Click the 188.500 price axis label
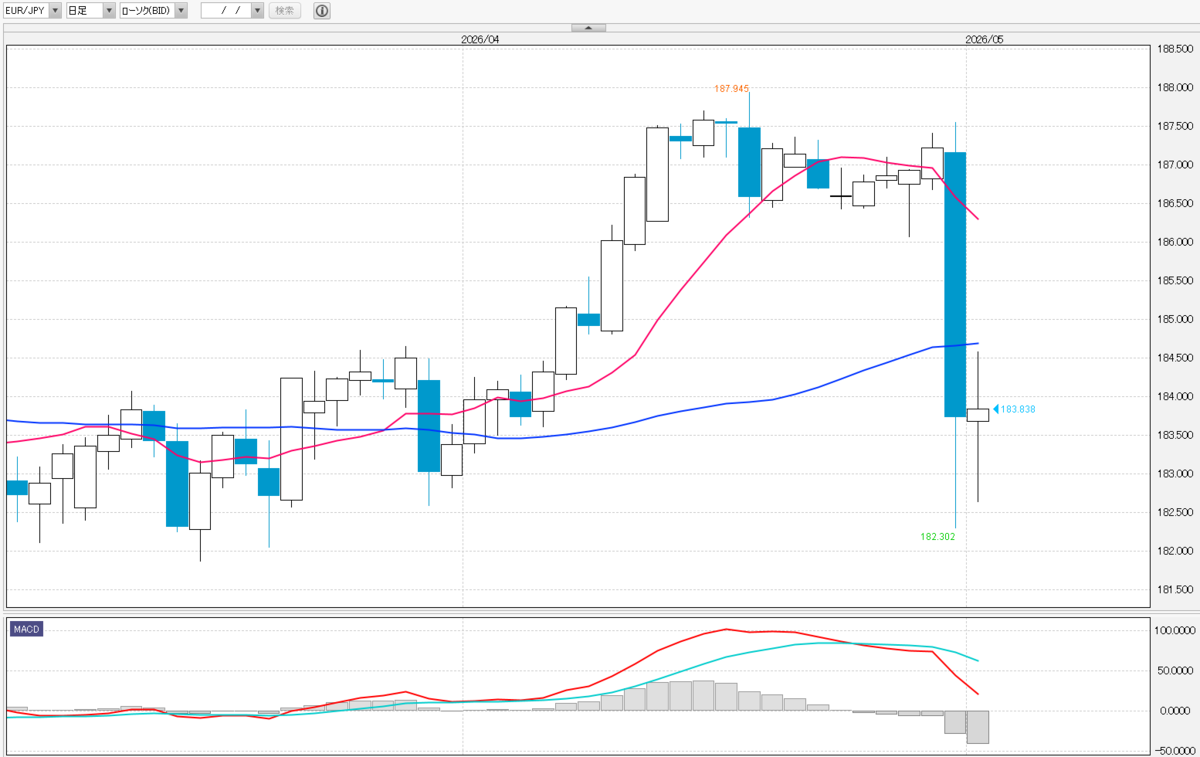 1174,49
